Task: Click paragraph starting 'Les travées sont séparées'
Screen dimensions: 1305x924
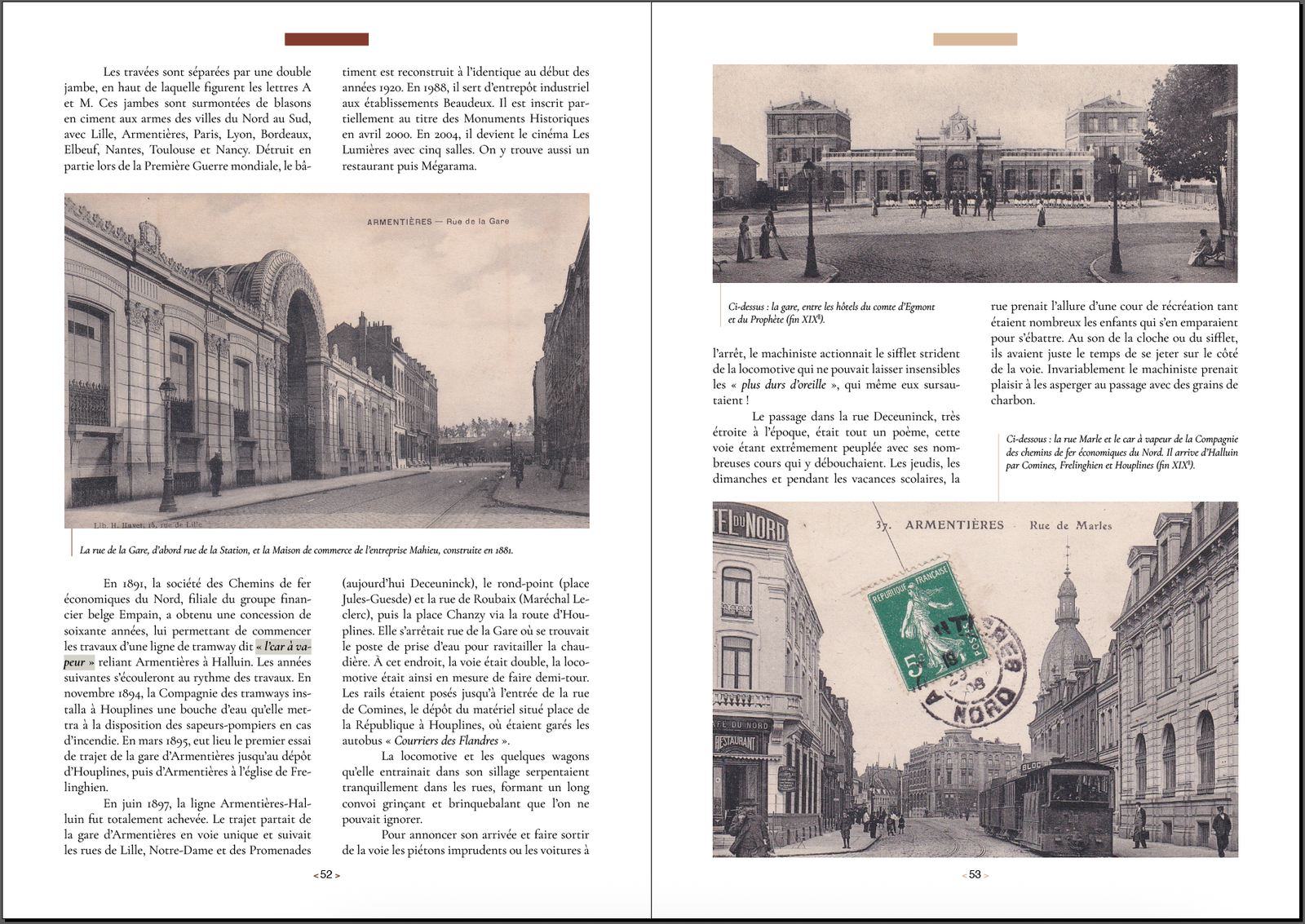Action: [x=188, y=118]
